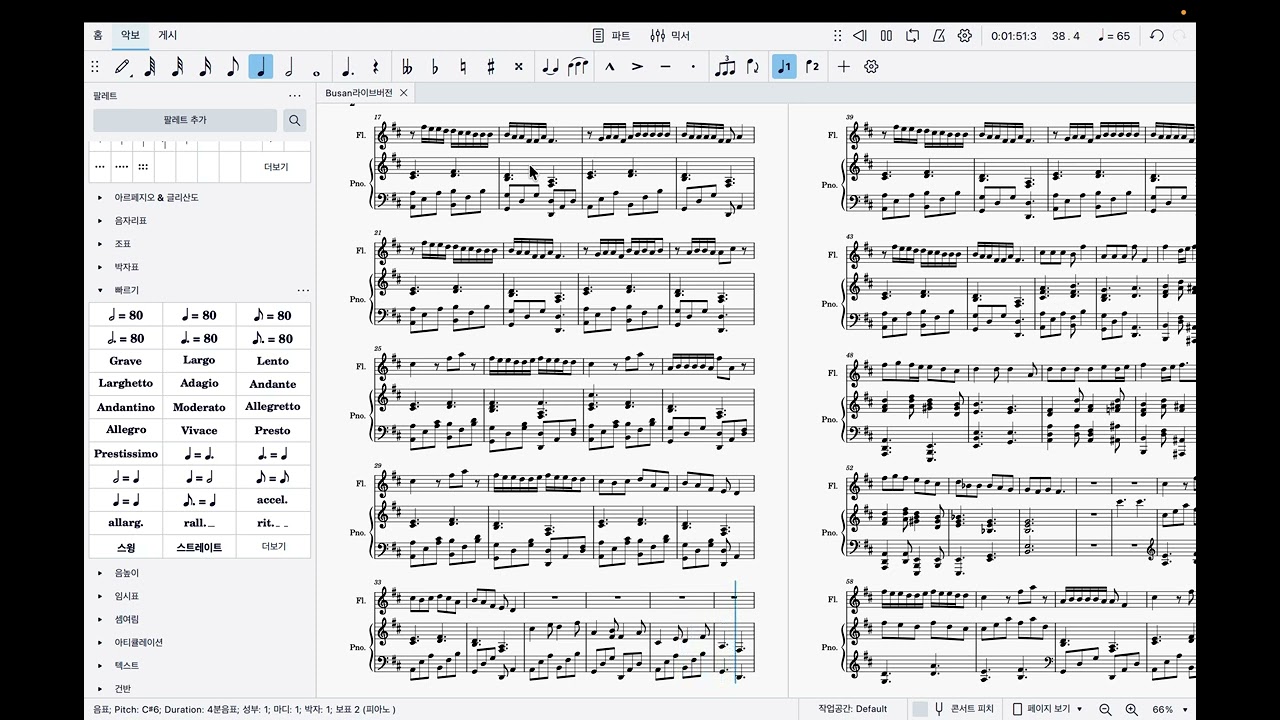Open the 빠르기 palette options menu
The height and width of the screenshot is (720, 1280).
[x=303, y=290]
